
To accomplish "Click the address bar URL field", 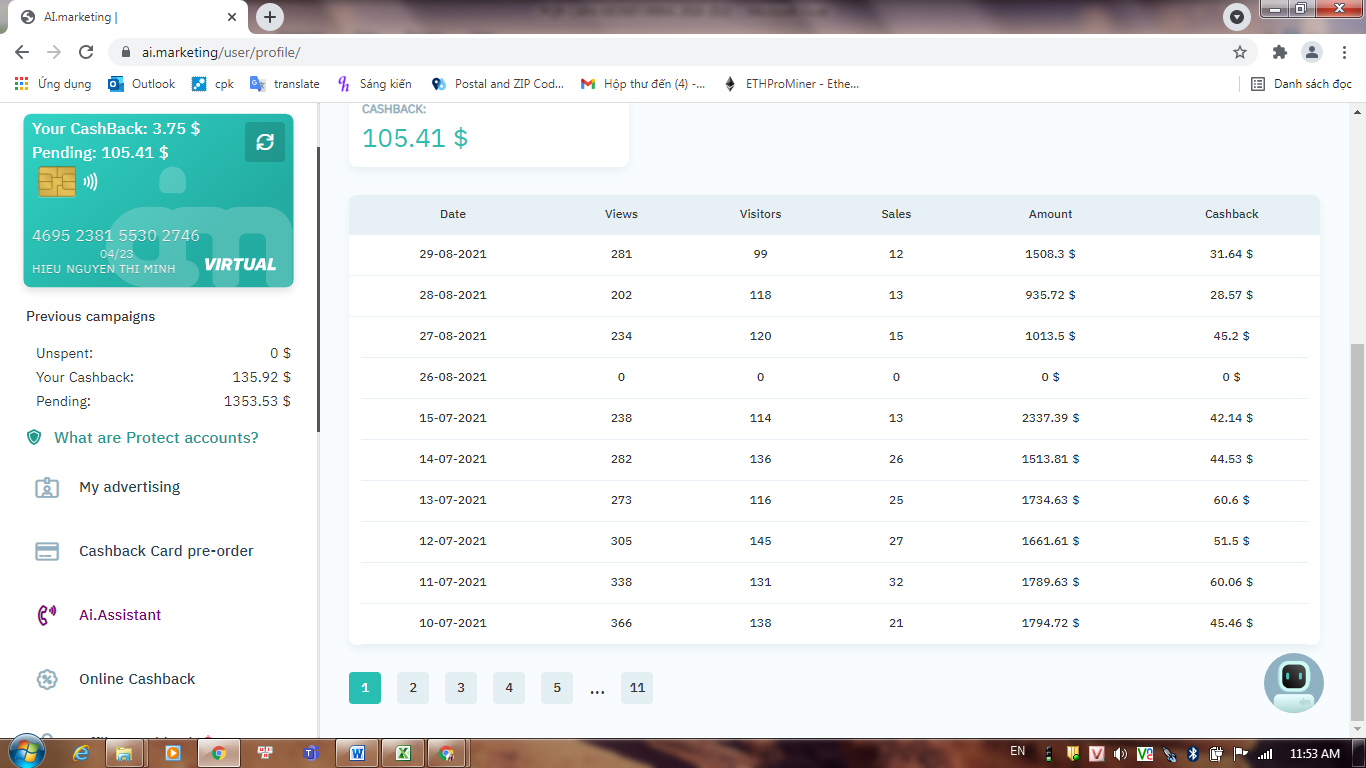I will (x=600, y=52).
